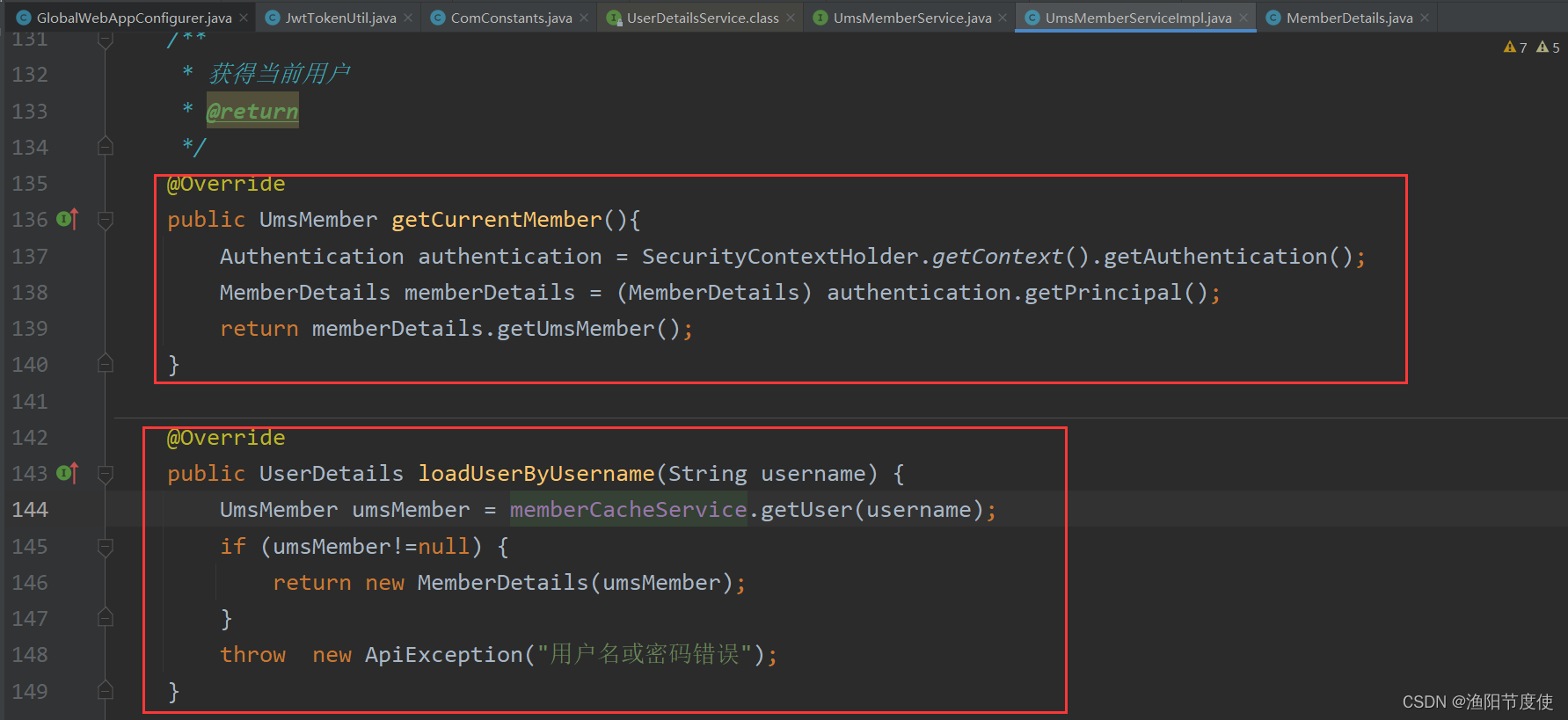Click the 用户名或密码错误 string literal
Image resolution: width=1568 pixels, height=720 pixels.
[645, 655]
